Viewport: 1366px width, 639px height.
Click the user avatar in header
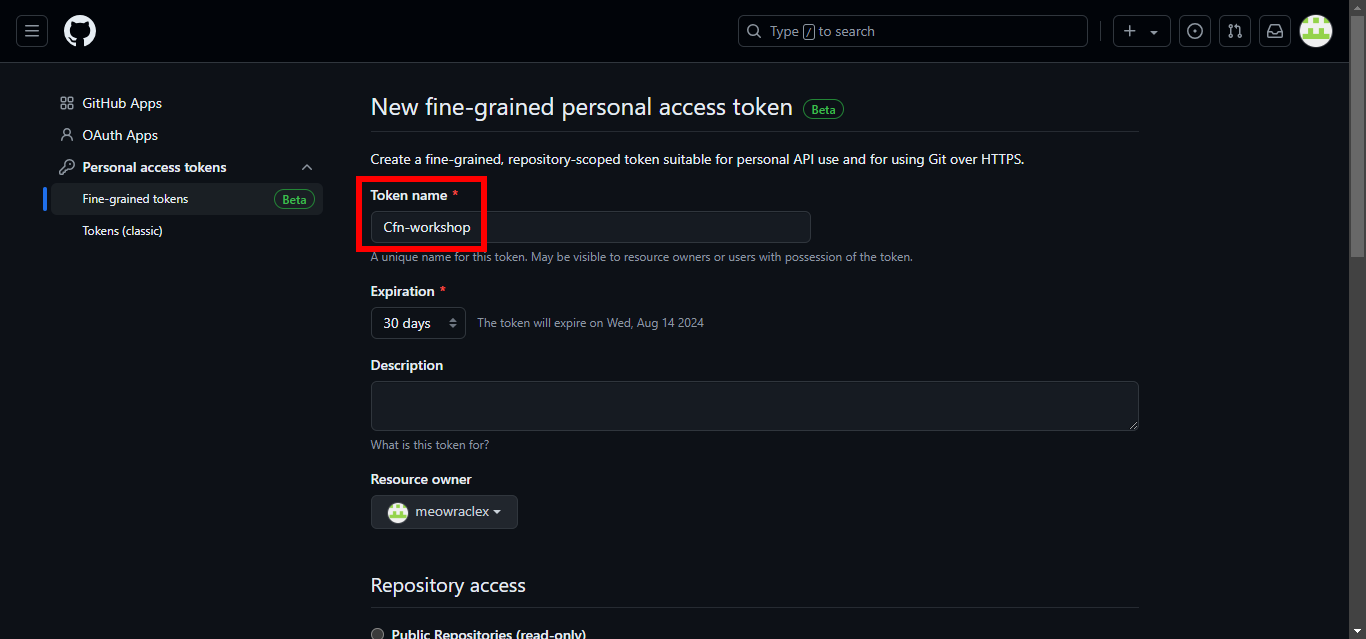(x=1316, y=31)
